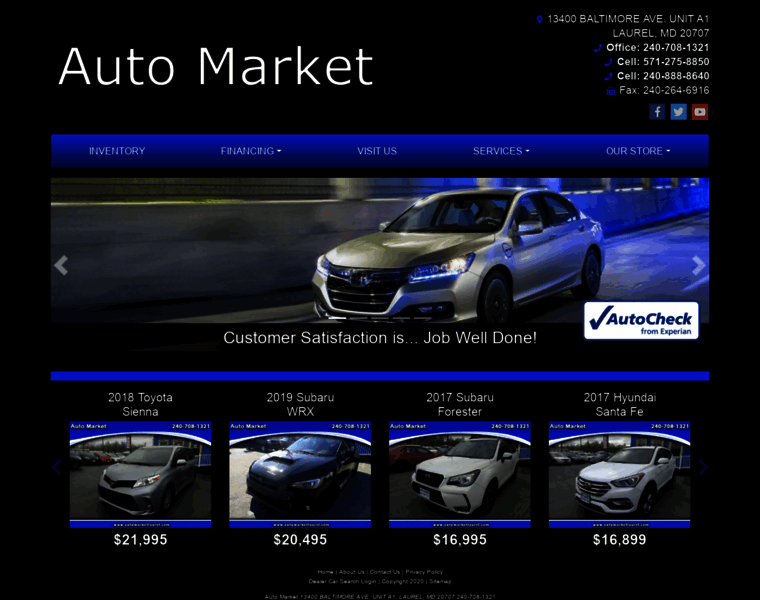Open the 2018 Toyota Sienna title
Image resolution: width=760 pixels, height=600 pixels.
(x=140, y=405)
